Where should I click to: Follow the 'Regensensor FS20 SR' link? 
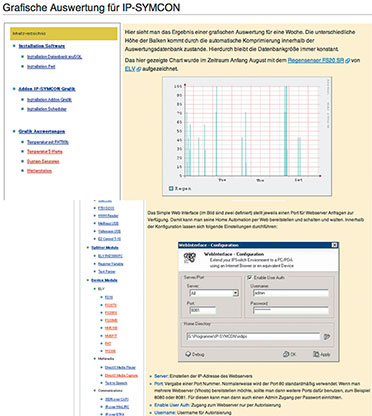click(316, 60)
